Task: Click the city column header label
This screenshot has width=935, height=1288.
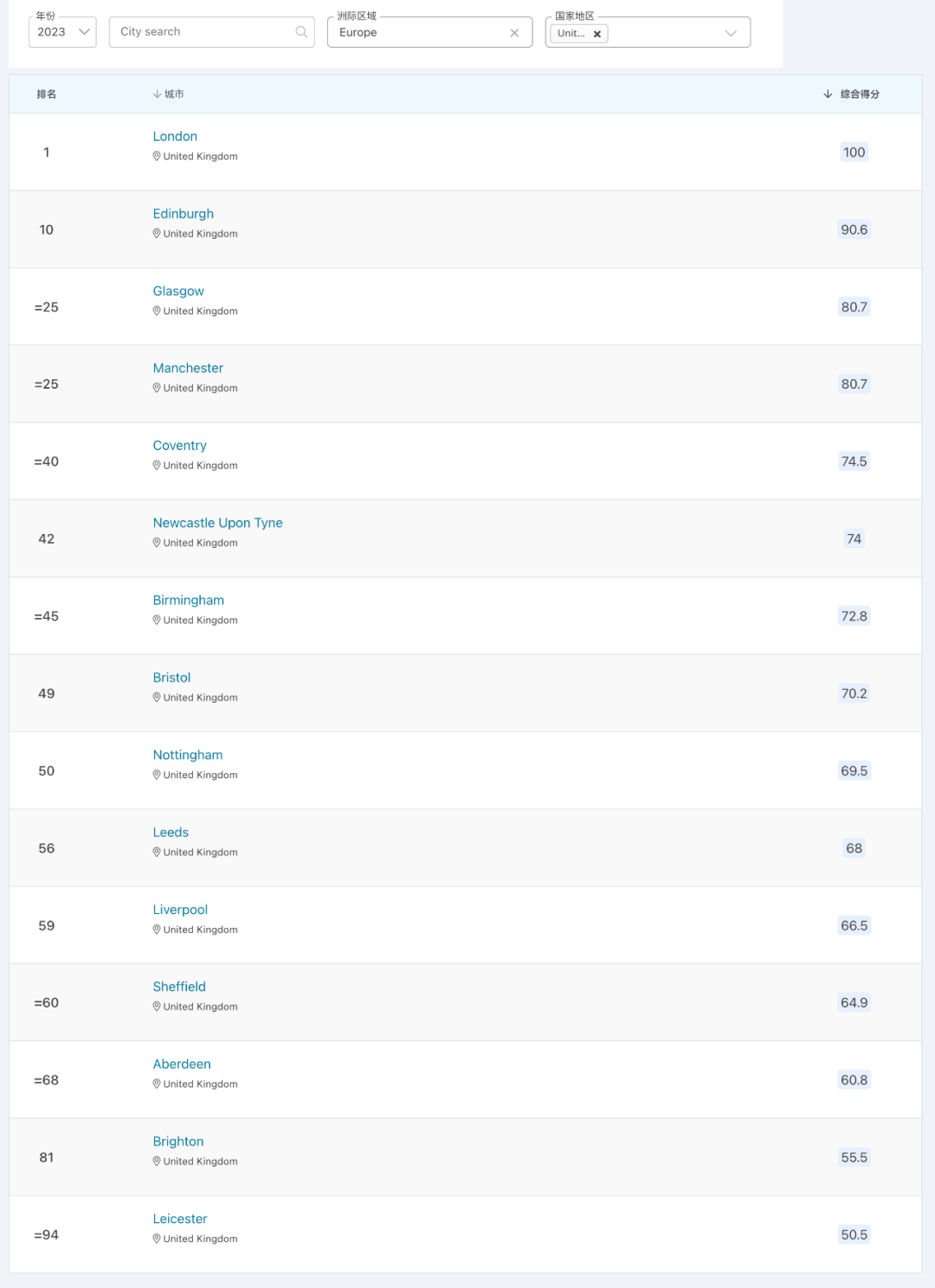Action: point(174,94)
